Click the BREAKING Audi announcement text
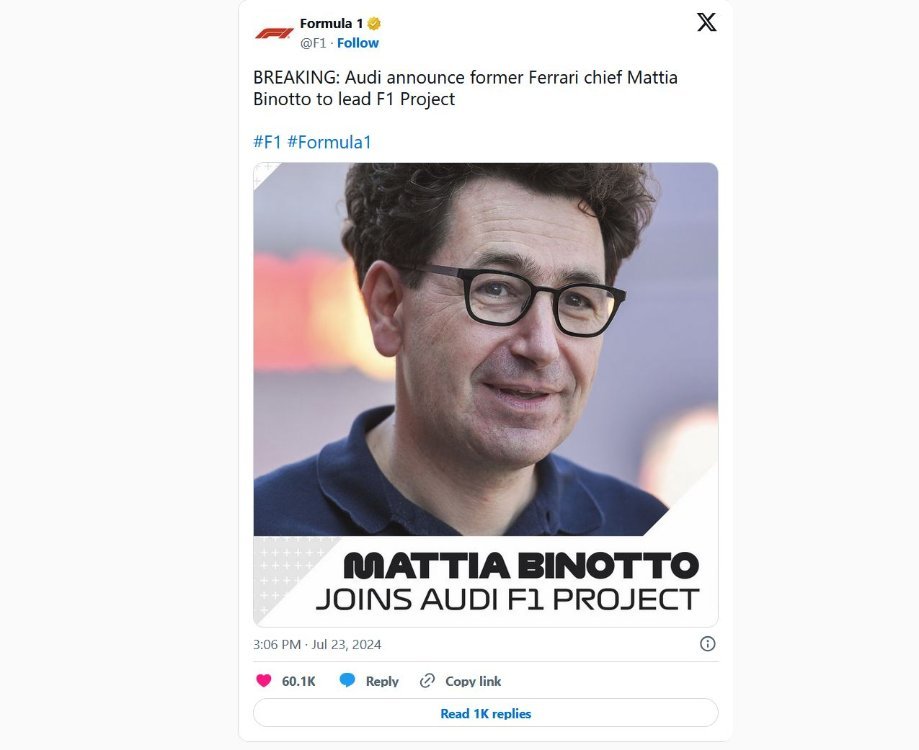The image size is (919, 750). click(x=465, y=88)
